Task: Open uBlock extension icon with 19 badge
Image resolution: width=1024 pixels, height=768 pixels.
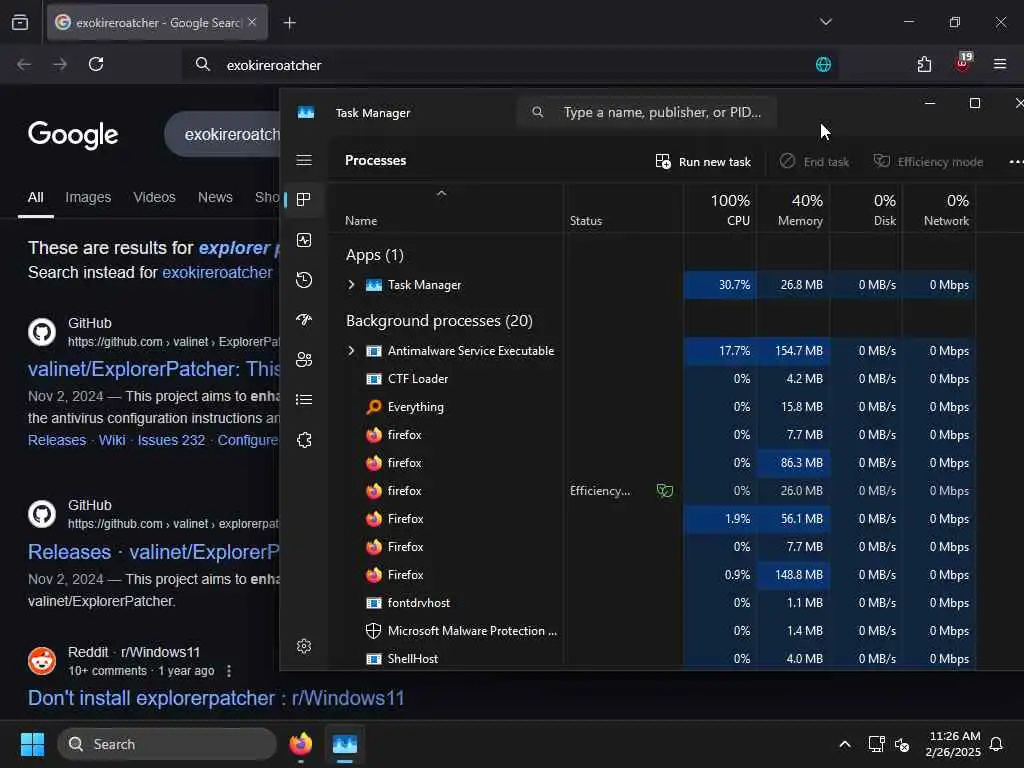Action: point(963,63)
